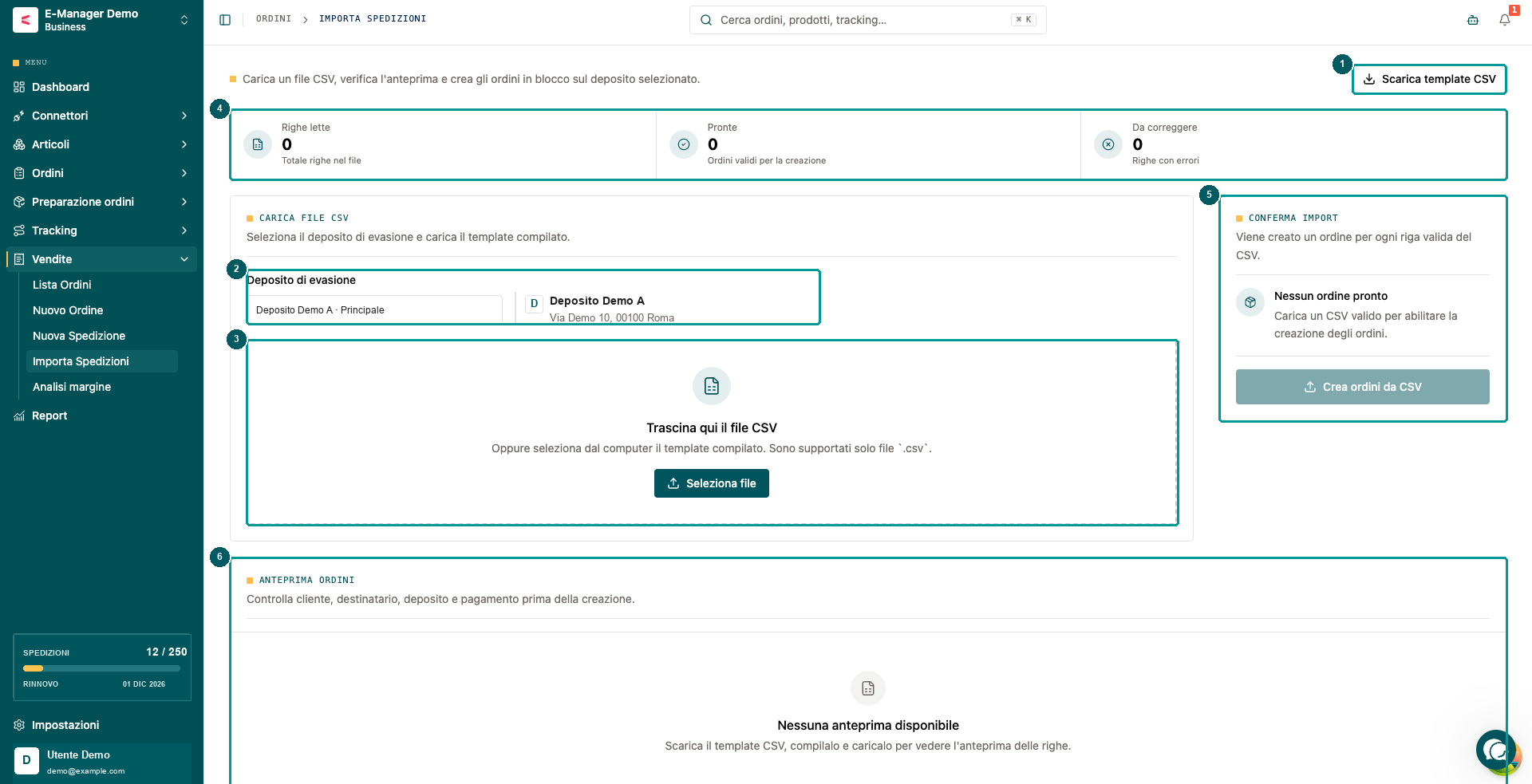The image size is (1532, 784).
Task: Focus the search orders input field
Action: [868, 20]
